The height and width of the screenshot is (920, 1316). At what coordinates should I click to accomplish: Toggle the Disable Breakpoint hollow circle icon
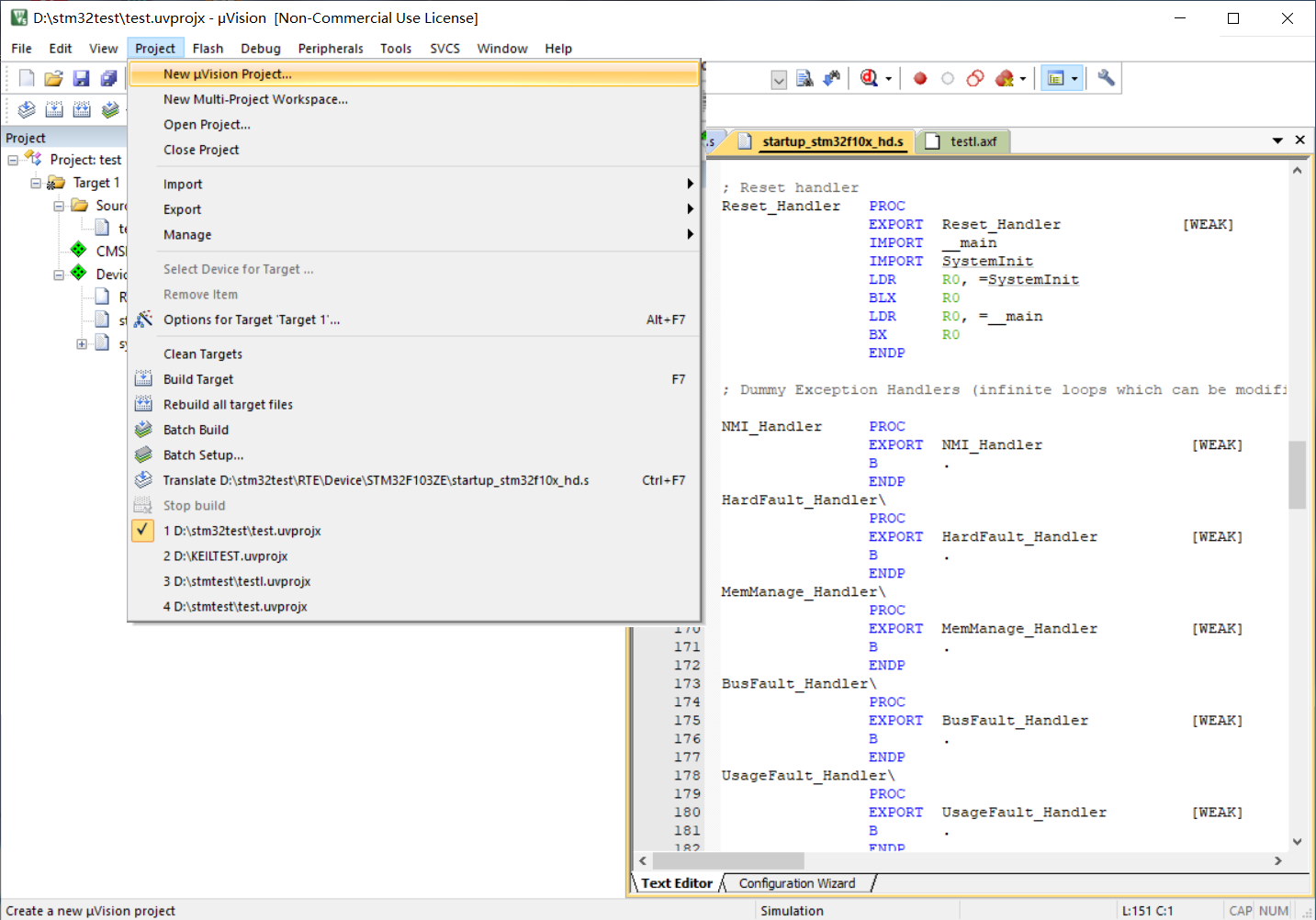point(948,79)
